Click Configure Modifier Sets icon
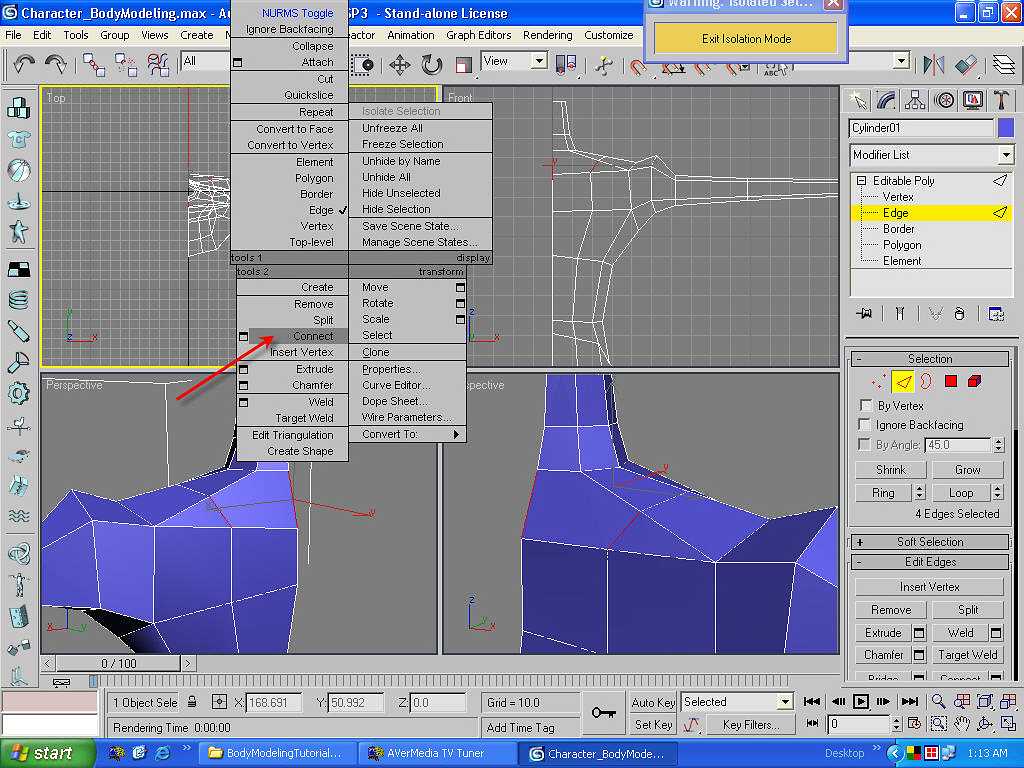The image size is (1024, 768). (996, 314)
